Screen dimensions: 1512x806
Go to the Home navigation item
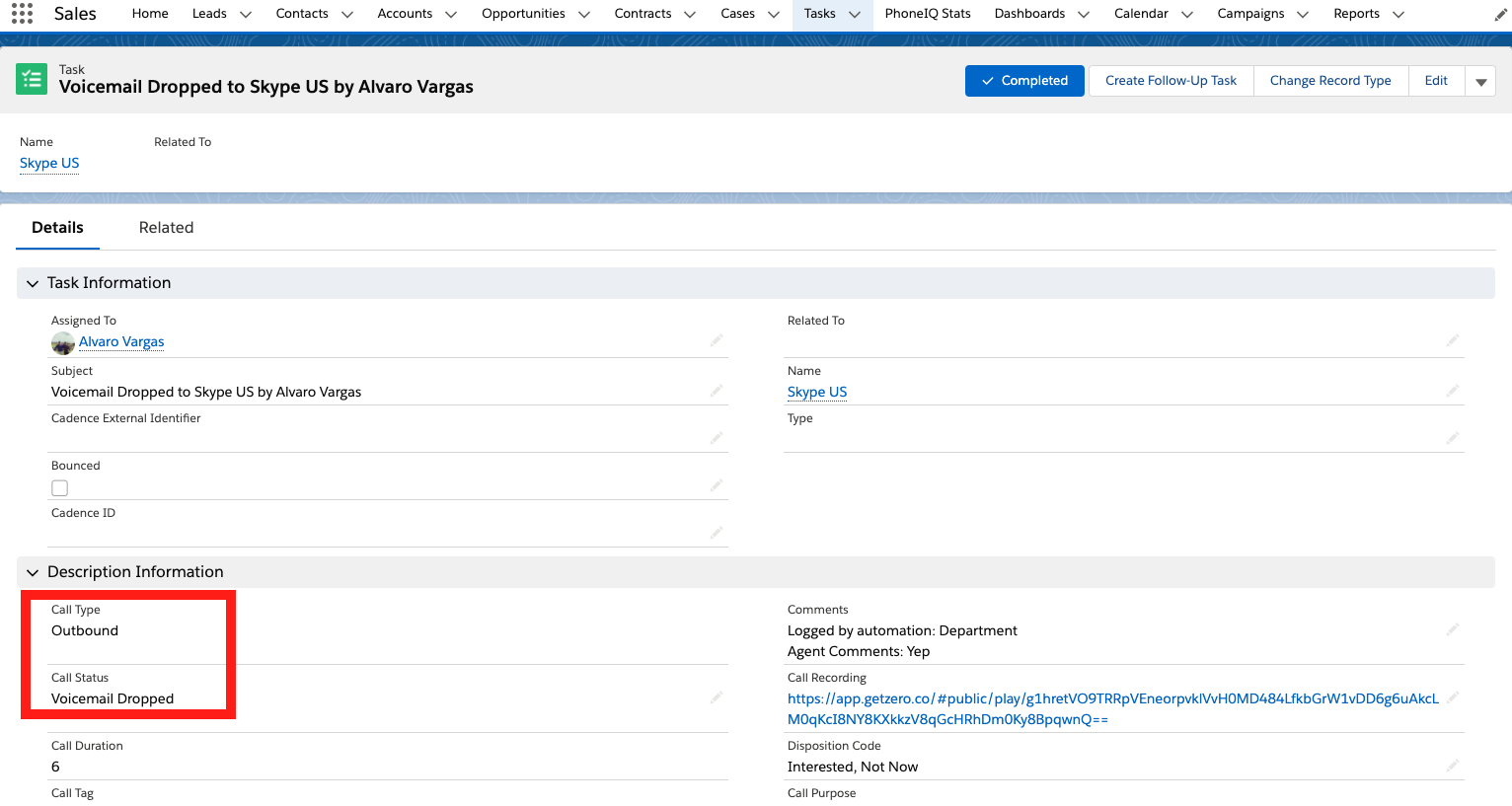(x=150, y=14)
